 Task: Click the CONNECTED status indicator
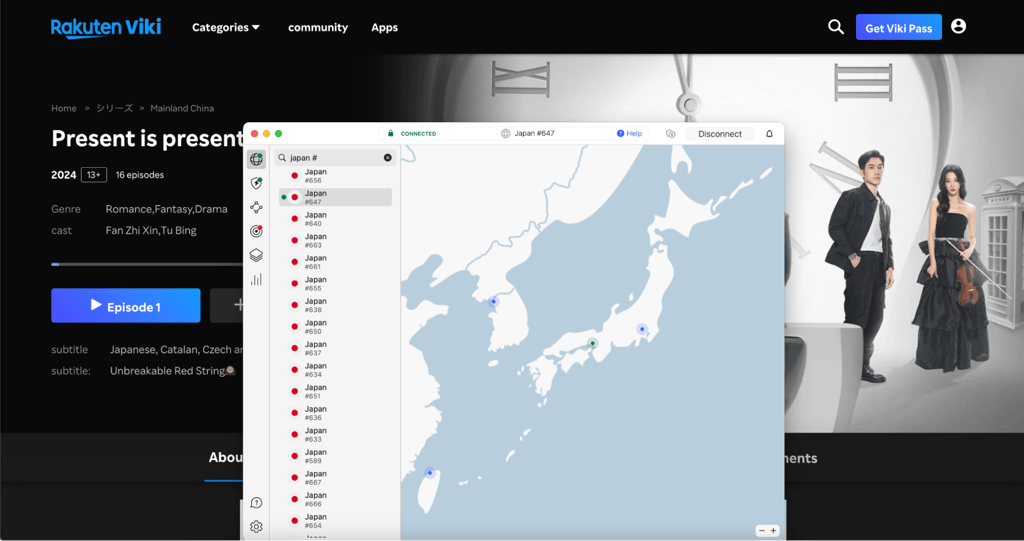(x=412, y=133)
